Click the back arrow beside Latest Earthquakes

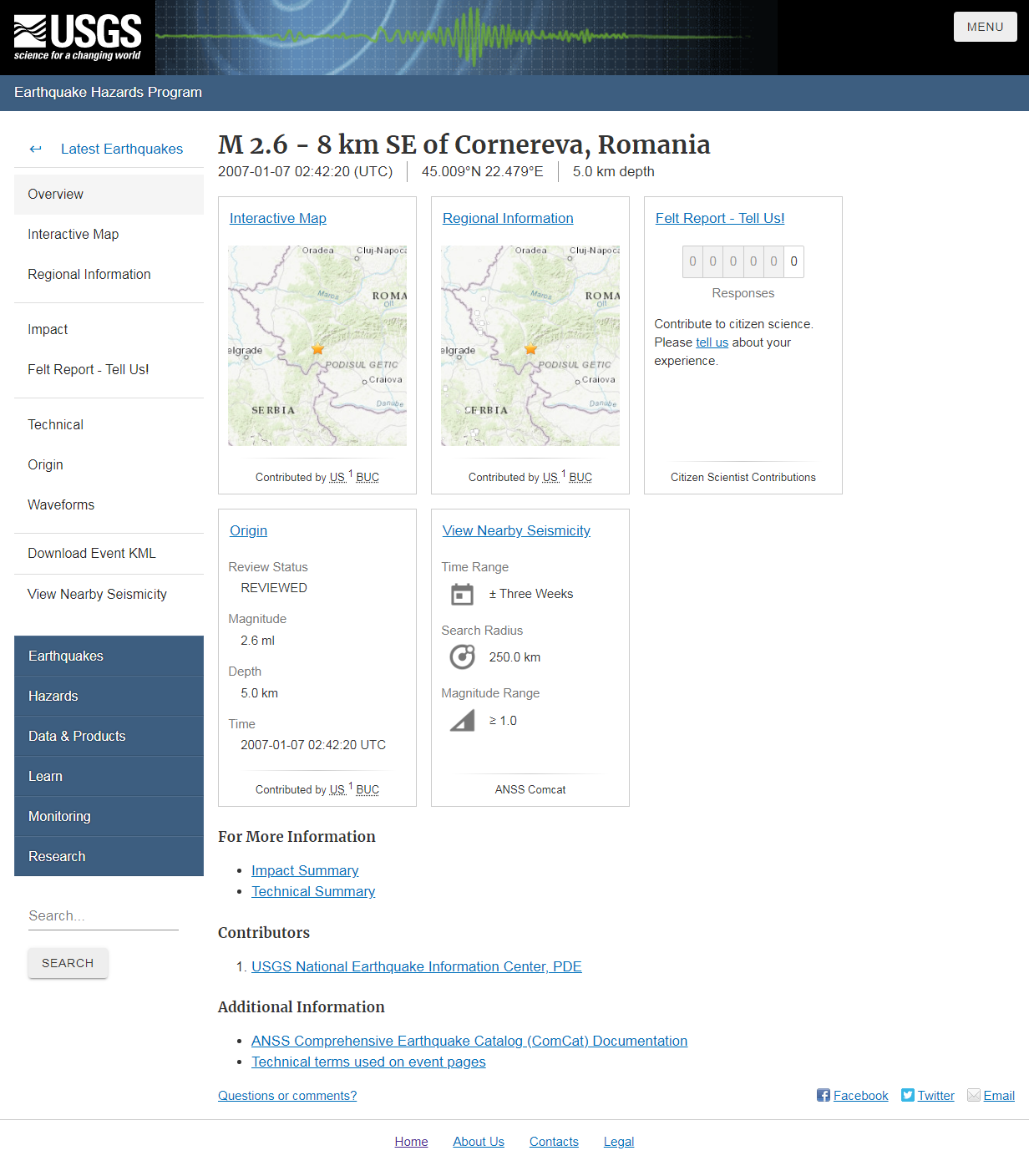(x=35, y=149)
